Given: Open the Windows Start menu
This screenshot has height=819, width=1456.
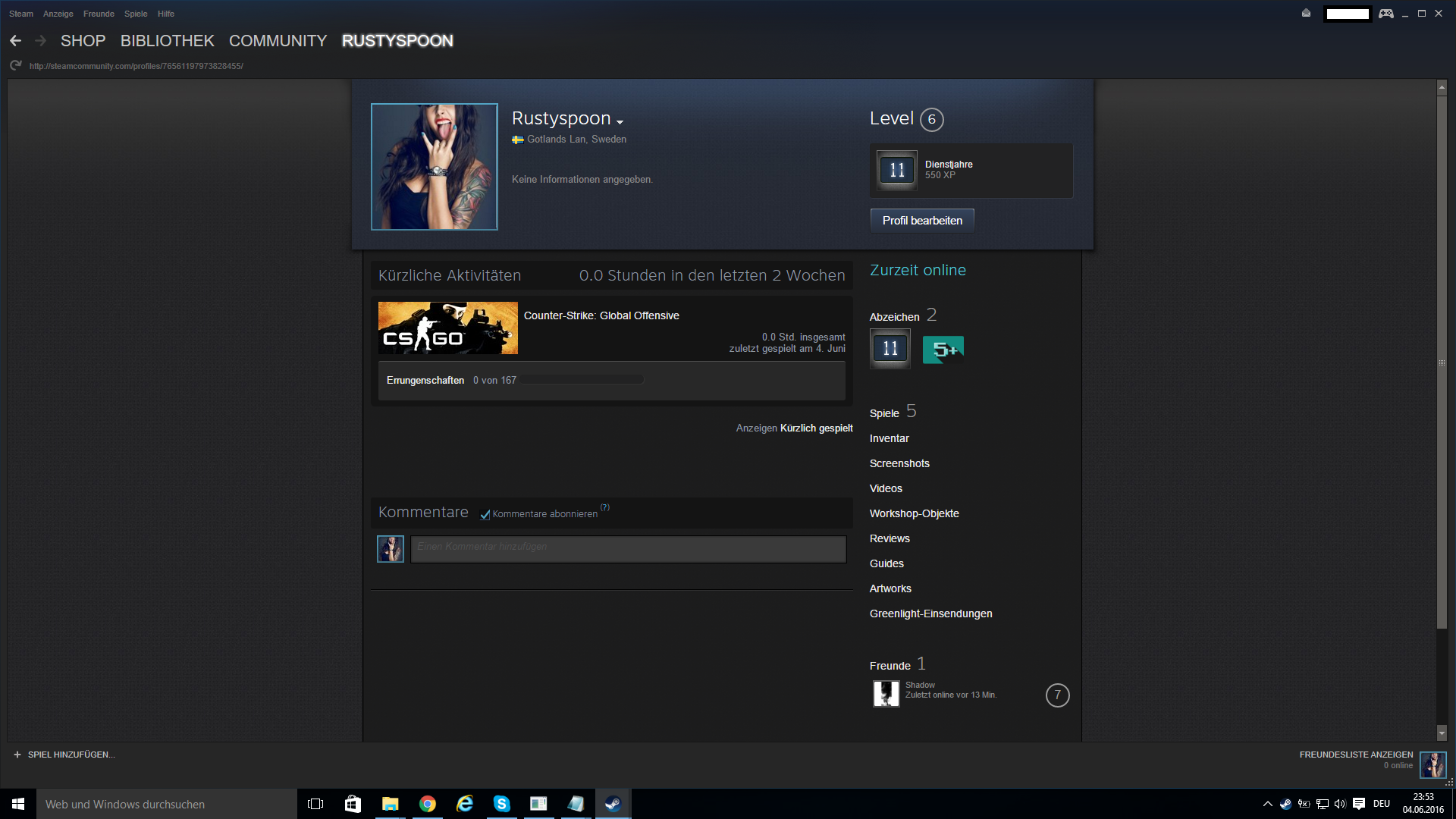Looking at the screenshot, I should click(x=18, y=804).
